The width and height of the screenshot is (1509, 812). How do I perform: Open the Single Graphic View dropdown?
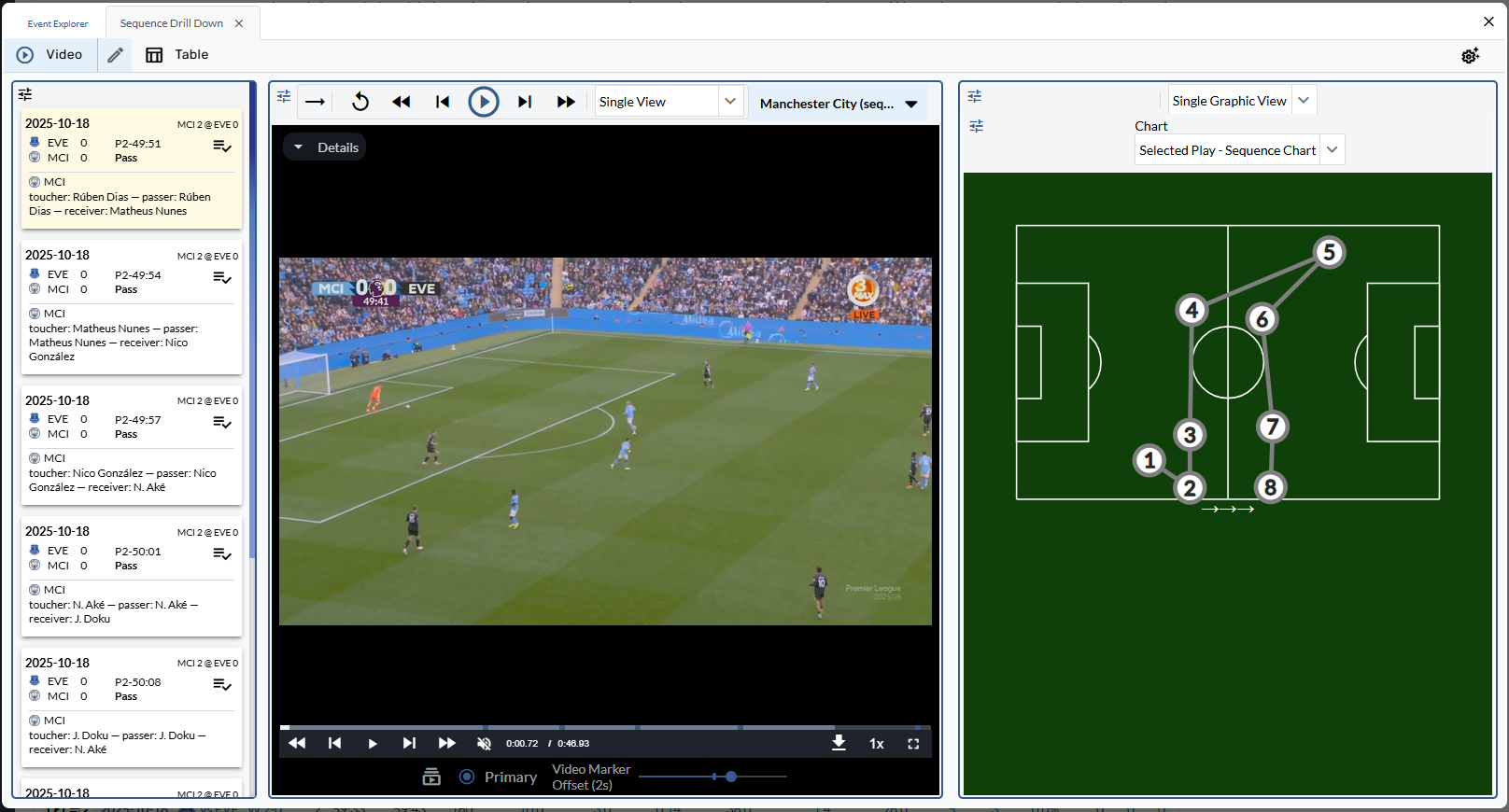click(1242, 101)
